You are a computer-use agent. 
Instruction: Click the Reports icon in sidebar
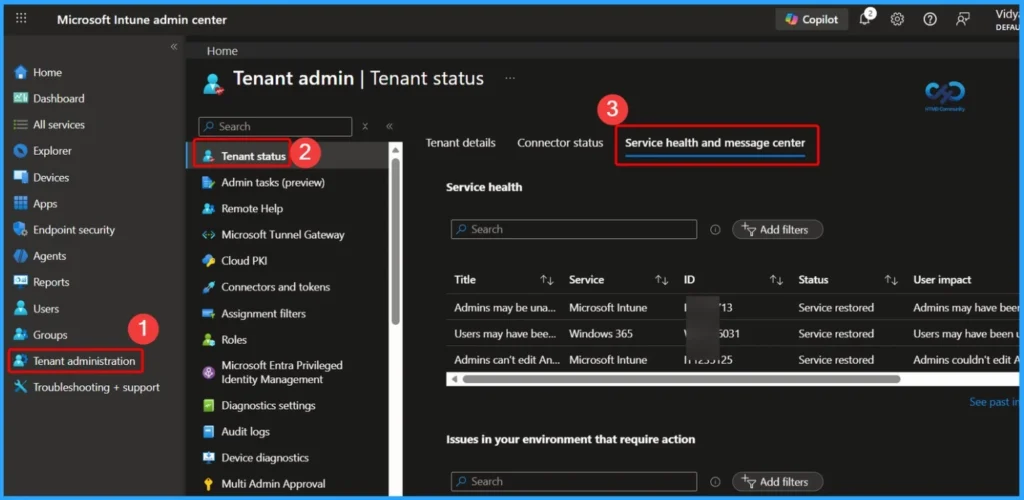[x=21, y=282]
